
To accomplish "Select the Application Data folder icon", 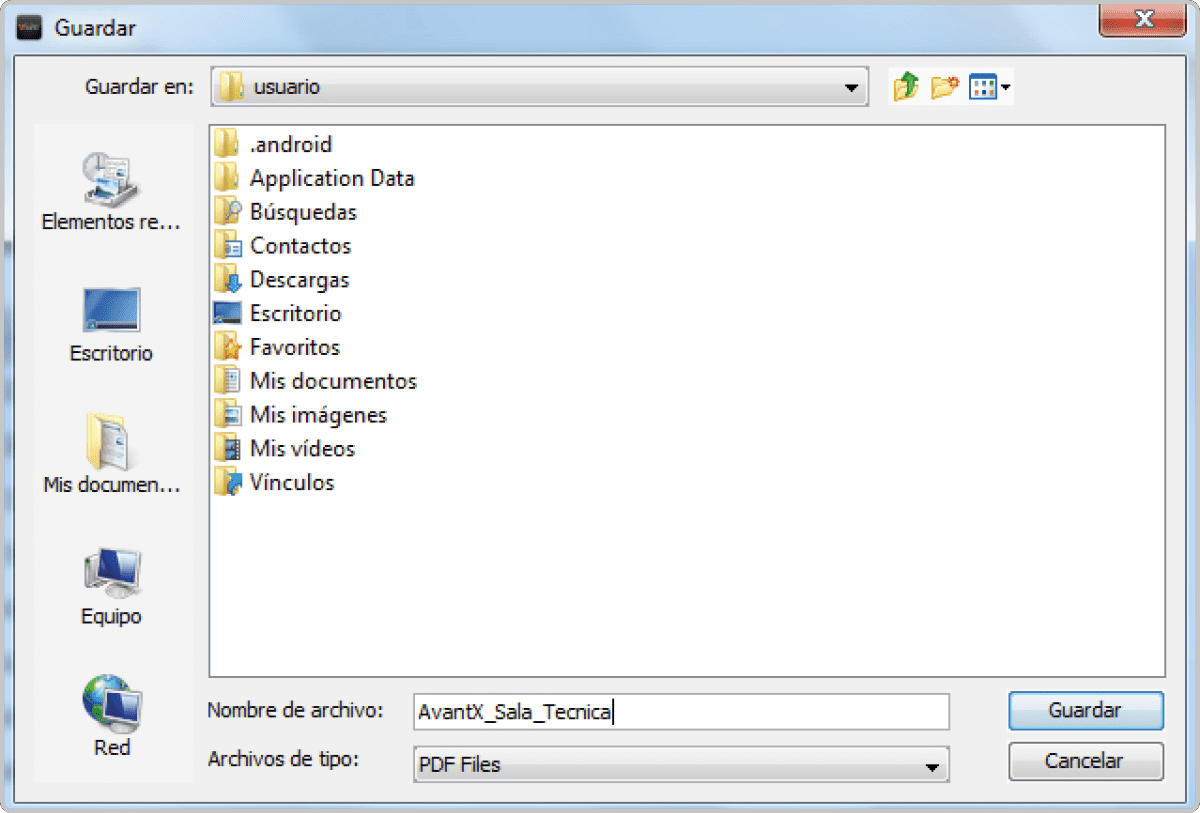I will coord(227,178).
